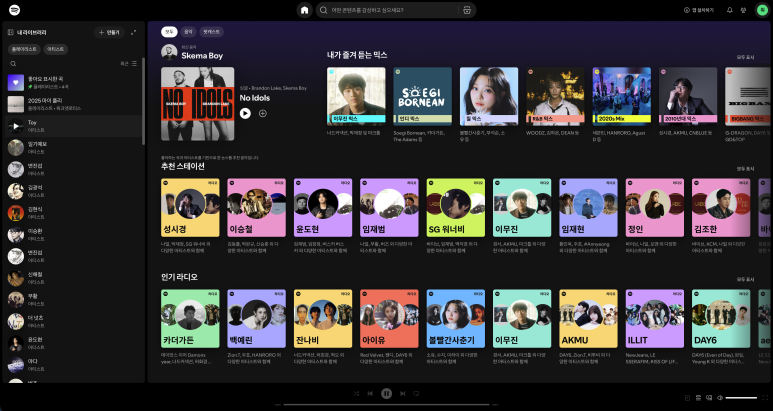Open 아이유 radio card
Image resolution: width=773 pixels, height=411 pixels.
pos(389,327)
